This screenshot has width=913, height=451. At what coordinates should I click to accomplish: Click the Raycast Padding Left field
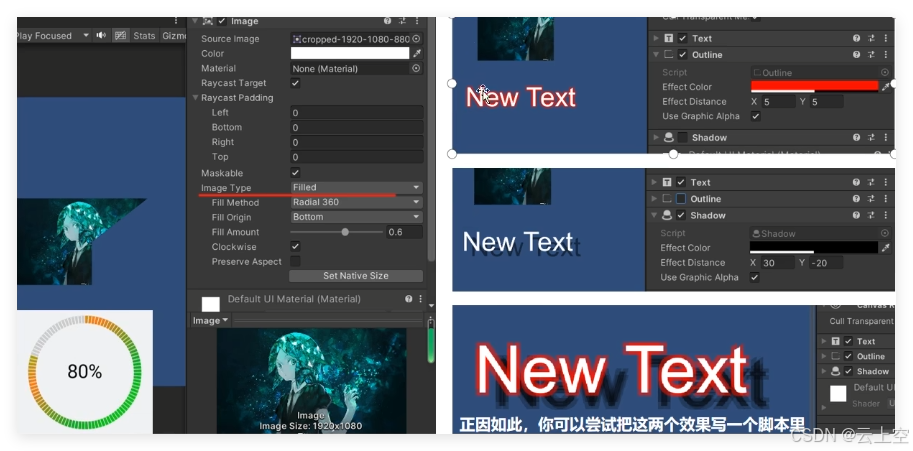point(356,112)
